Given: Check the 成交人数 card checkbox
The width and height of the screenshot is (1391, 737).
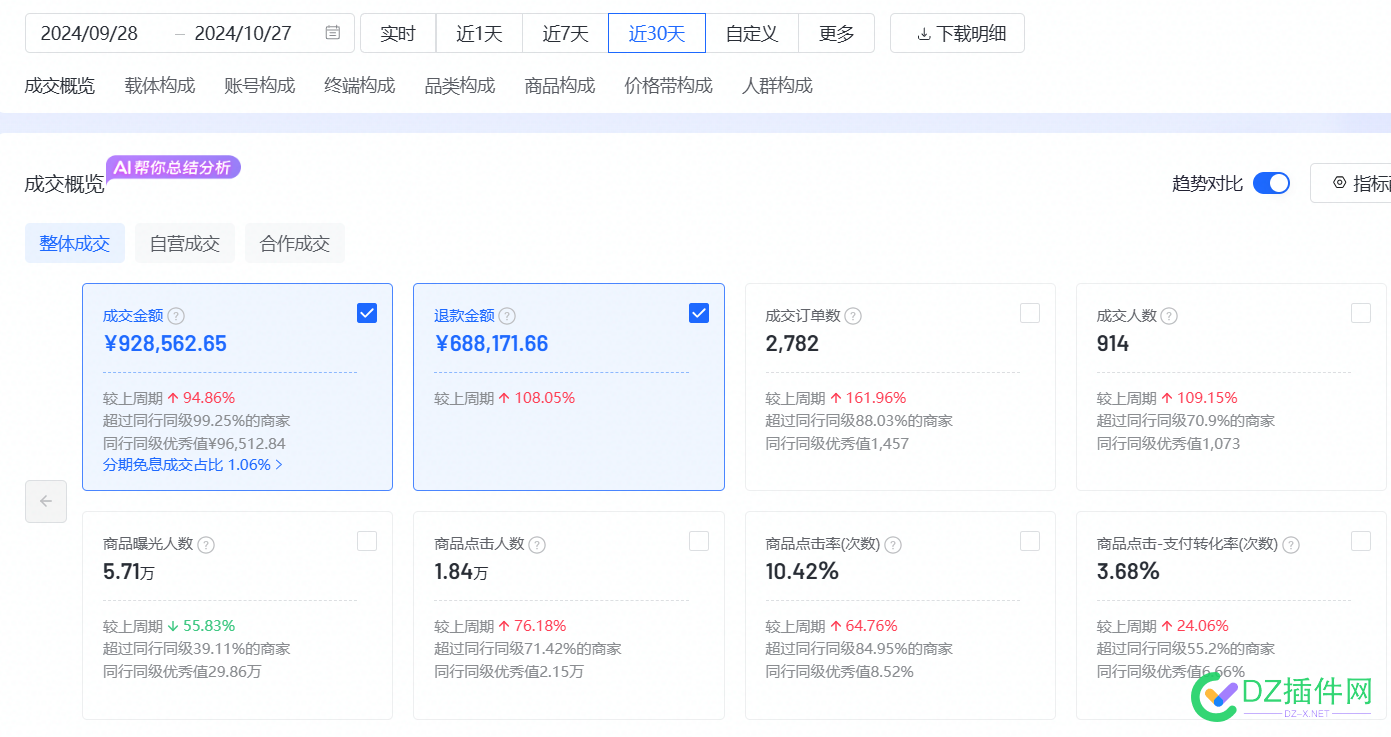Looking at the screenshot, I should pos(1361,313).
